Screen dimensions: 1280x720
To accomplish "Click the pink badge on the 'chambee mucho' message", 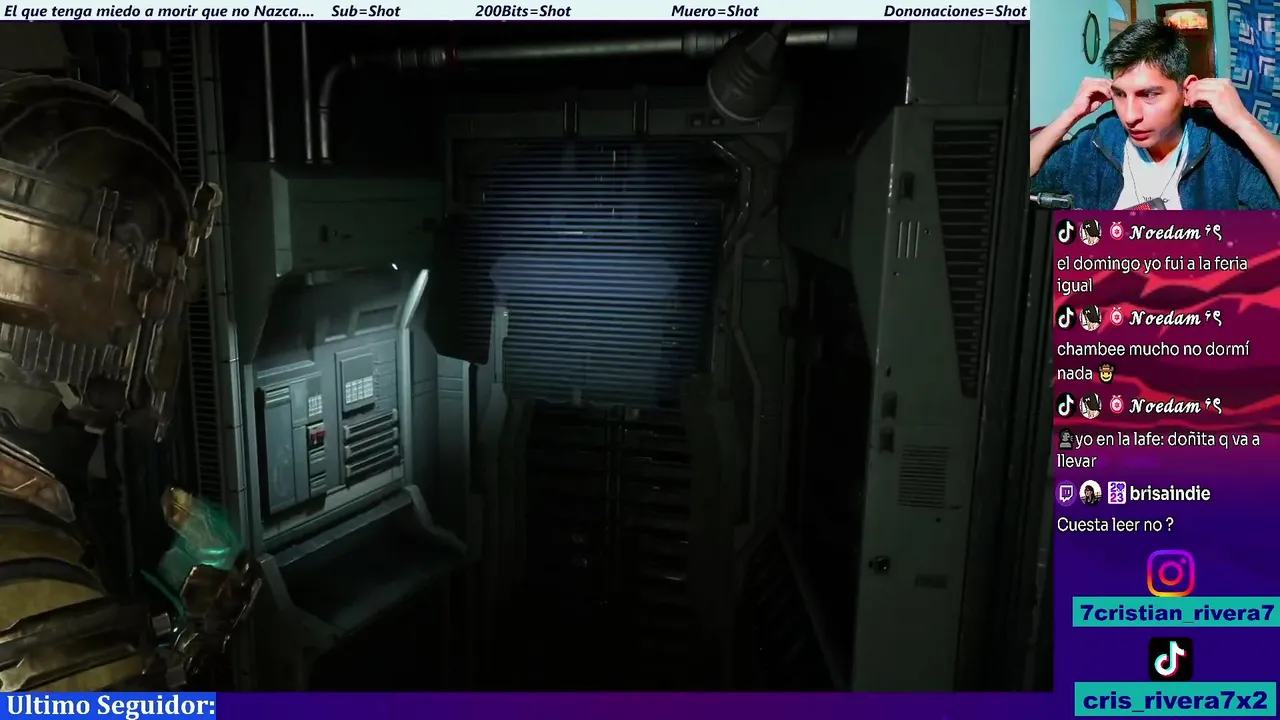I will click(x=1116, y=319).
